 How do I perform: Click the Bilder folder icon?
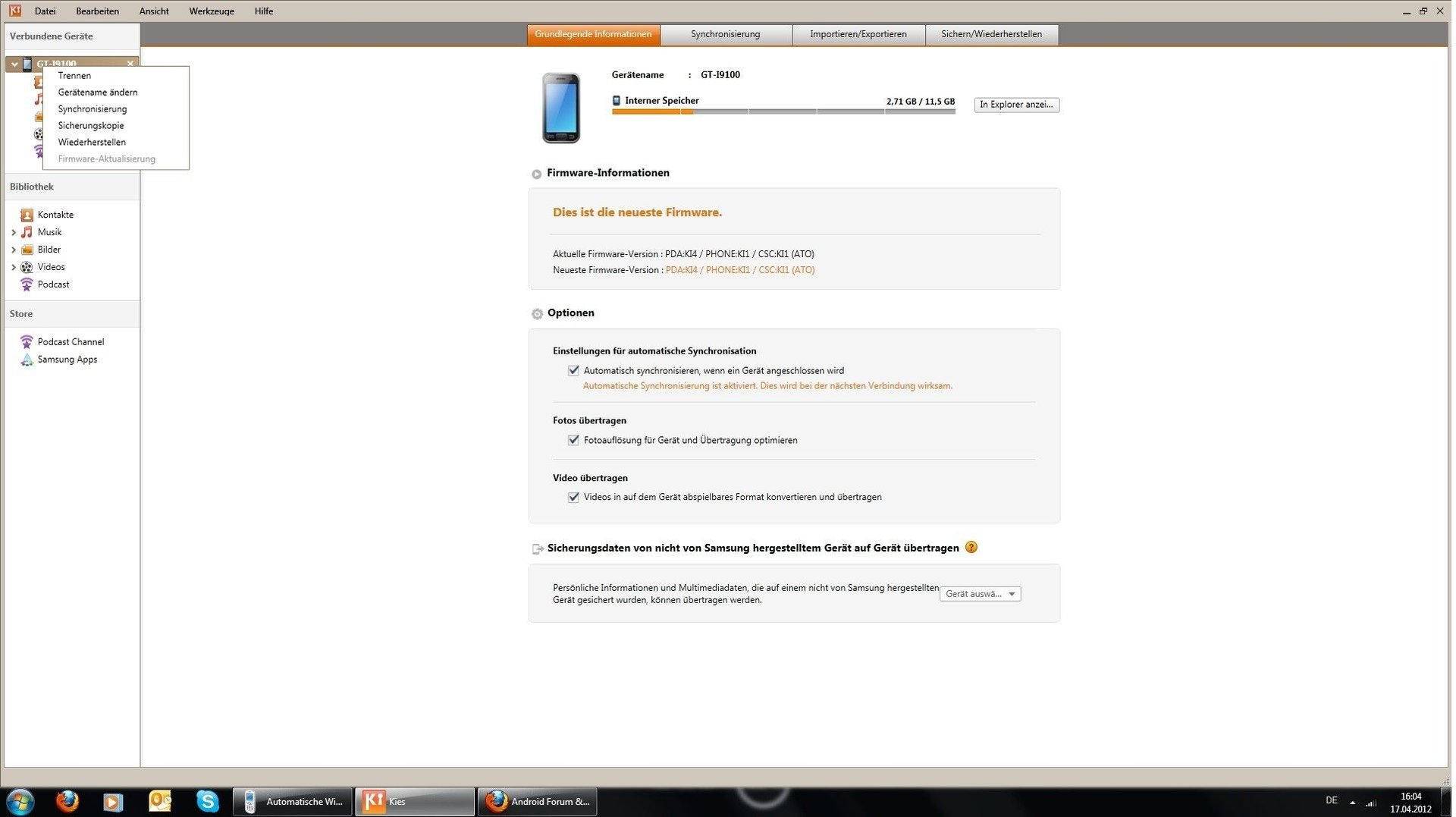click(27, 250)
